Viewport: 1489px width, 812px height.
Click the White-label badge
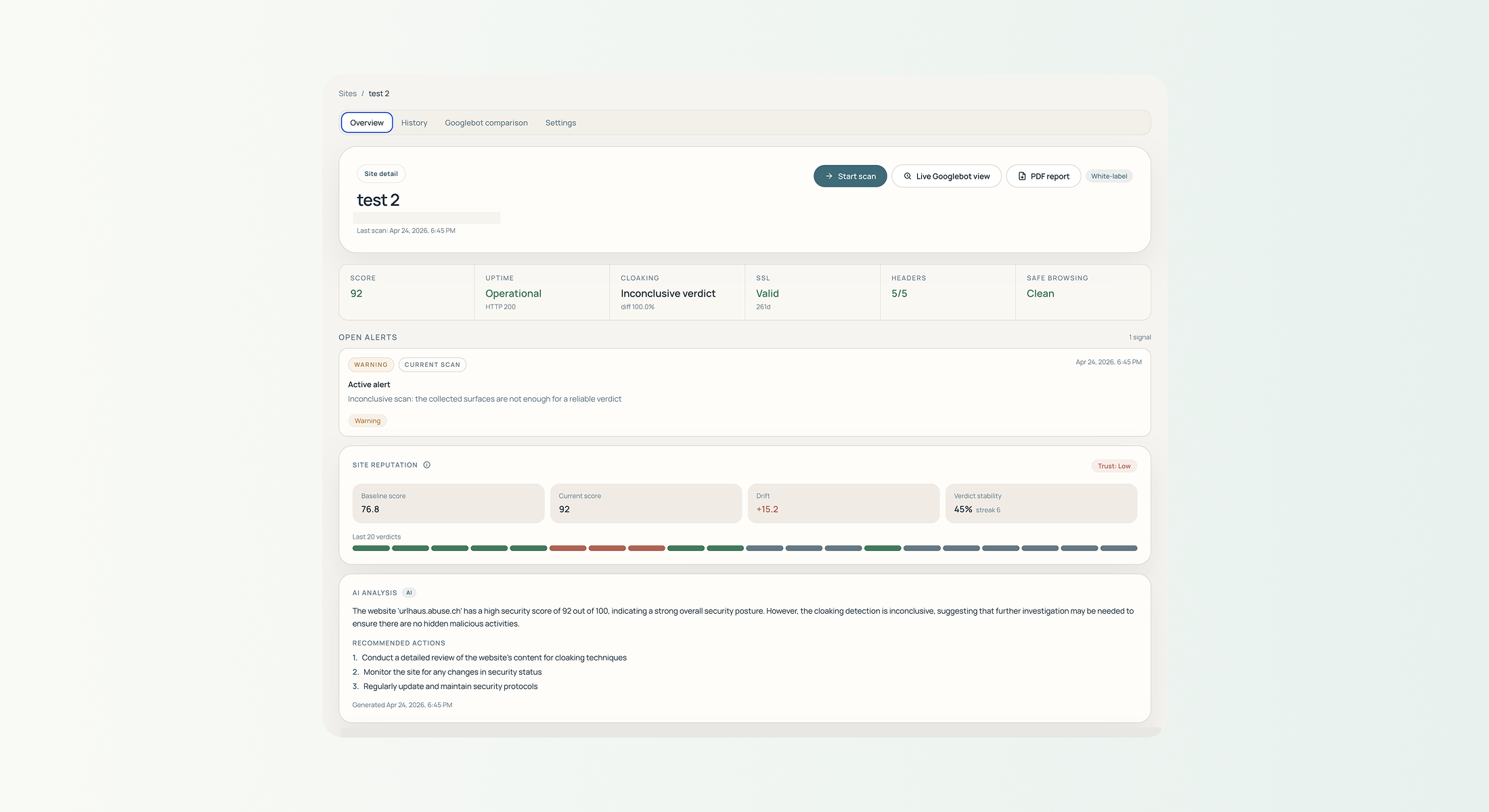pos(1109,176)
